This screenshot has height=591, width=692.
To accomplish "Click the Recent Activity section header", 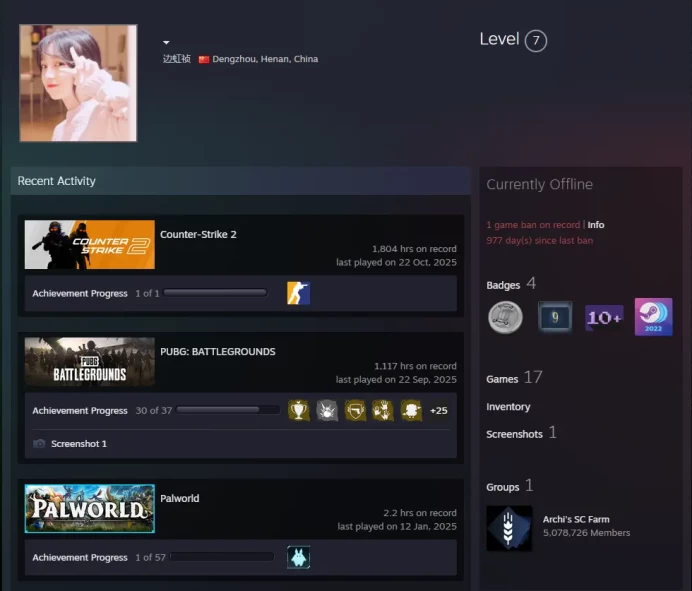I will [241, 181].
